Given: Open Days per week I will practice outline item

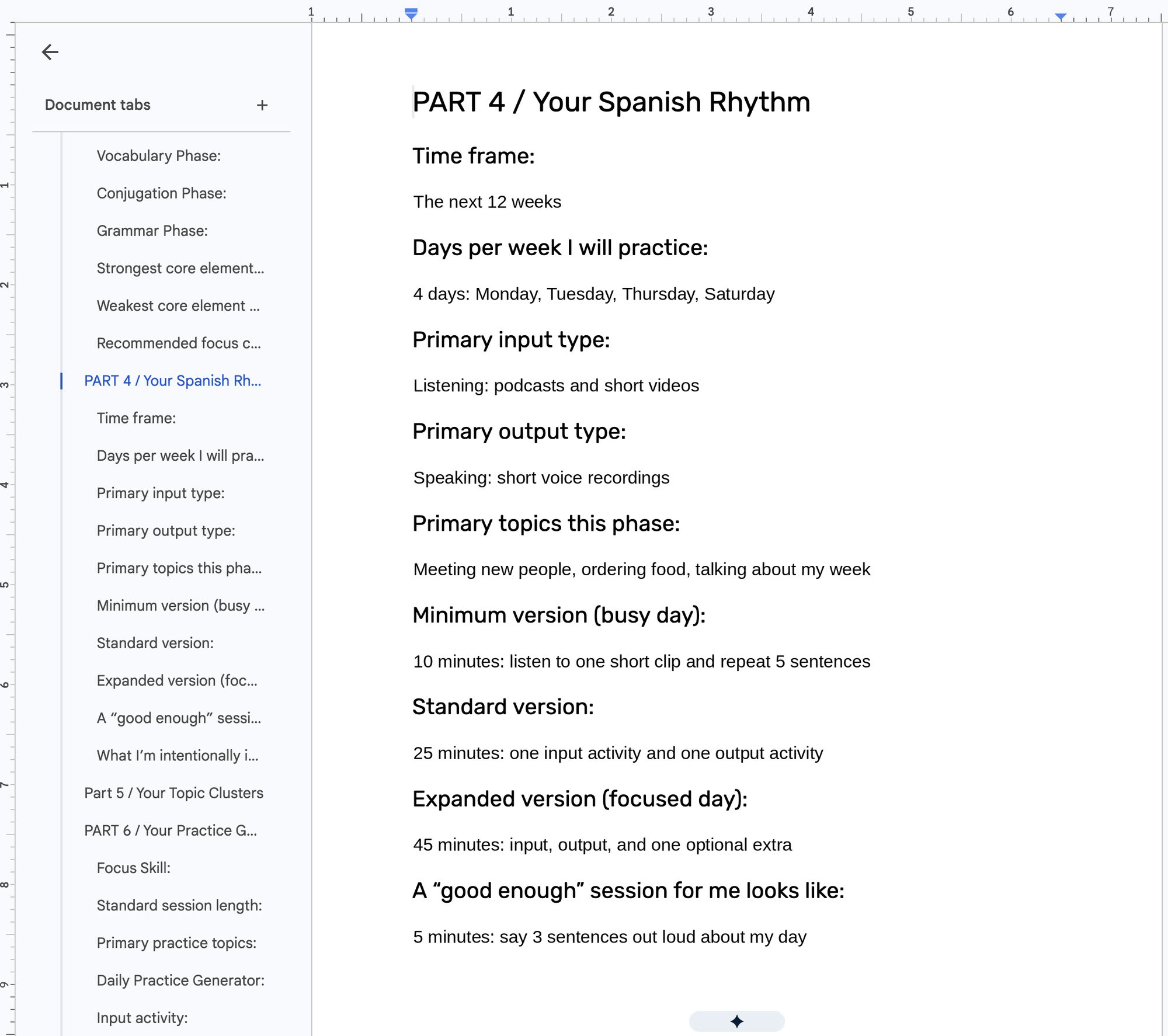Looking at the screenshot, I should pos(180,456).
